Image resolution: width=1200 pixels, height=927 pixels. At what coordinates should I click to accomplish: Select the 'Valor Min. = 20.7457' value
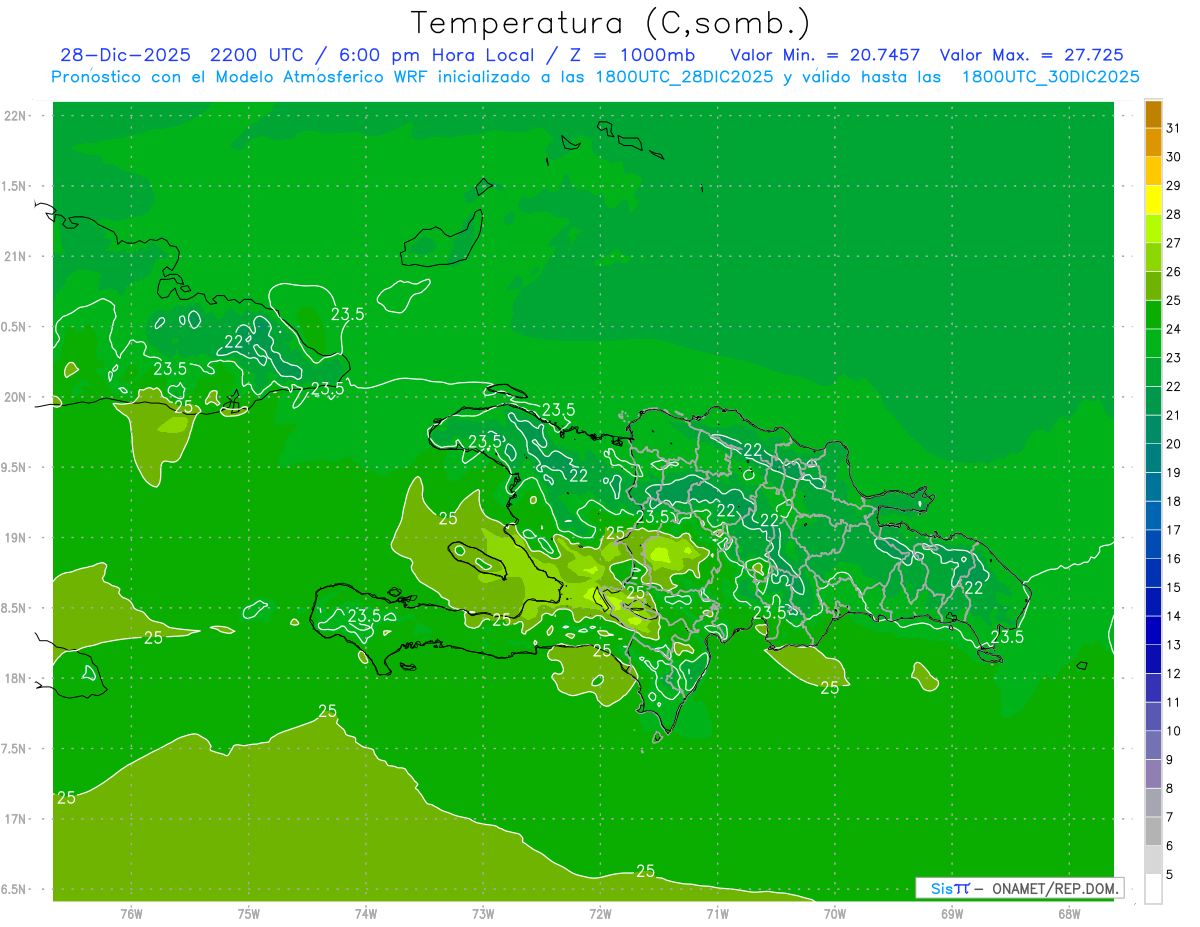825,55
